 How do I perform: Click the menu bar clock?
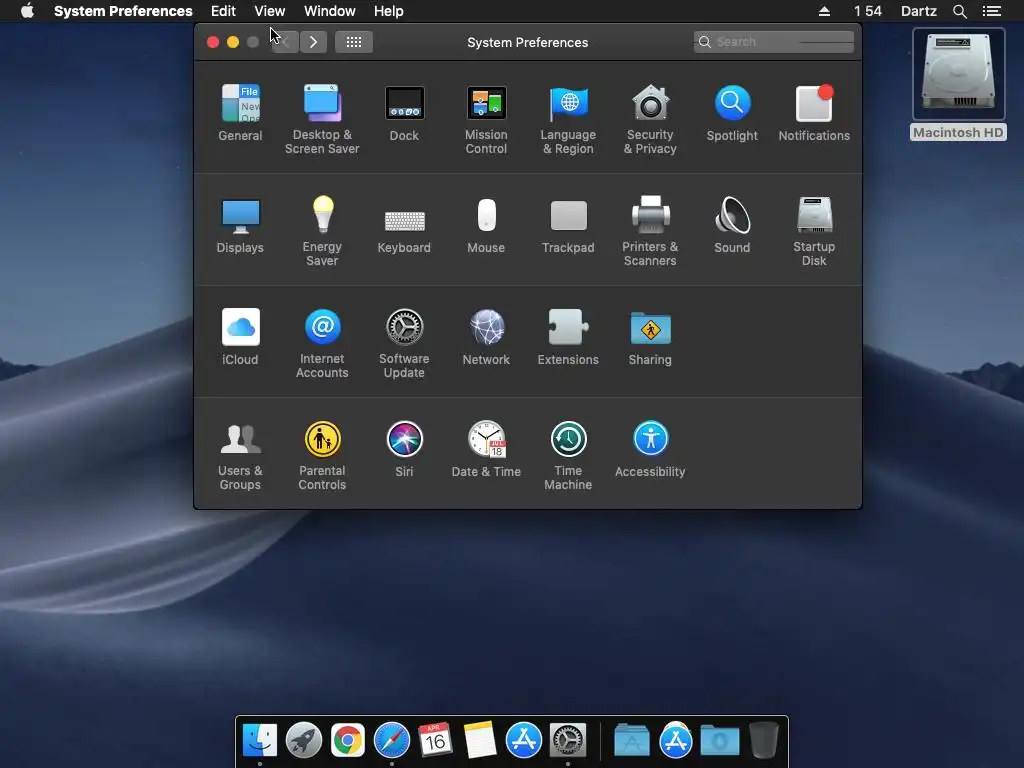click(x=868, y=11)
